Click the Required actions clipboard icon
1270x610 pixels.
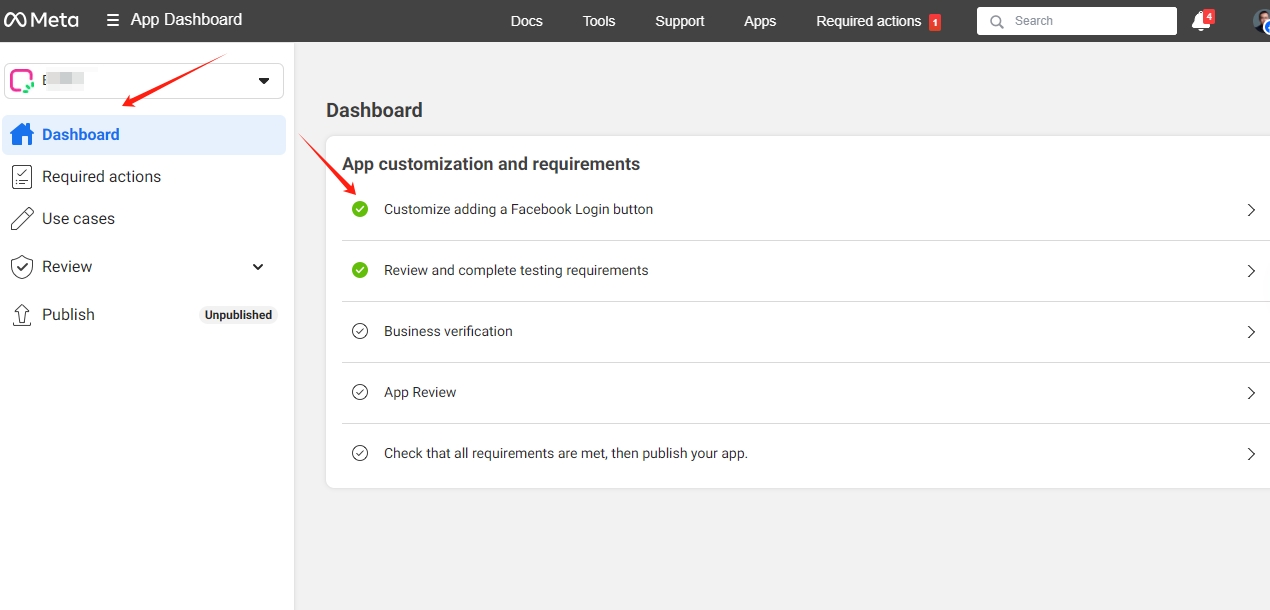click(x=21, y=176)
